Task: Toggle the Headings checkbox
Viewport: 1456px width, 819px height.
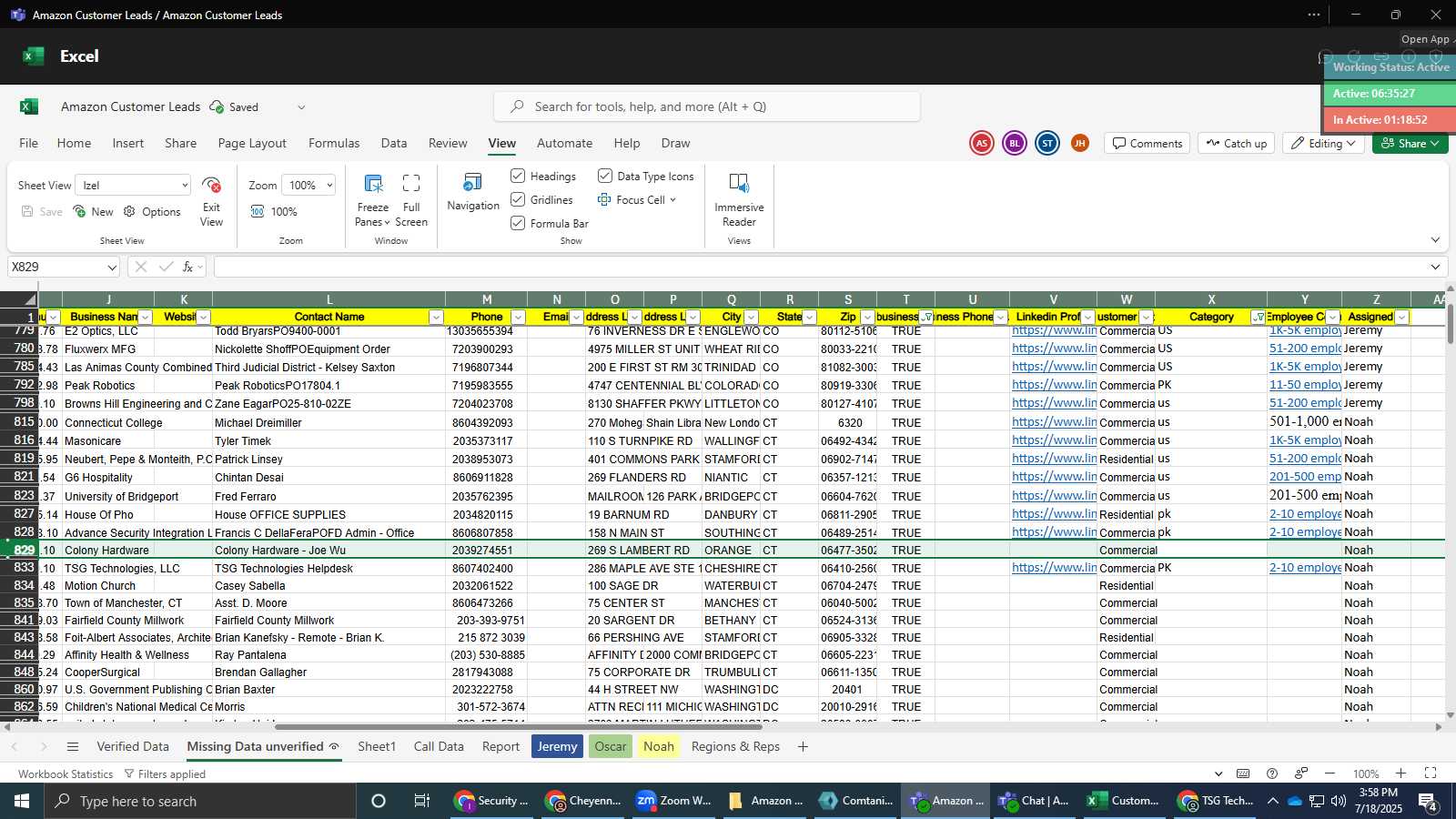Action: (x=518, y=176)
